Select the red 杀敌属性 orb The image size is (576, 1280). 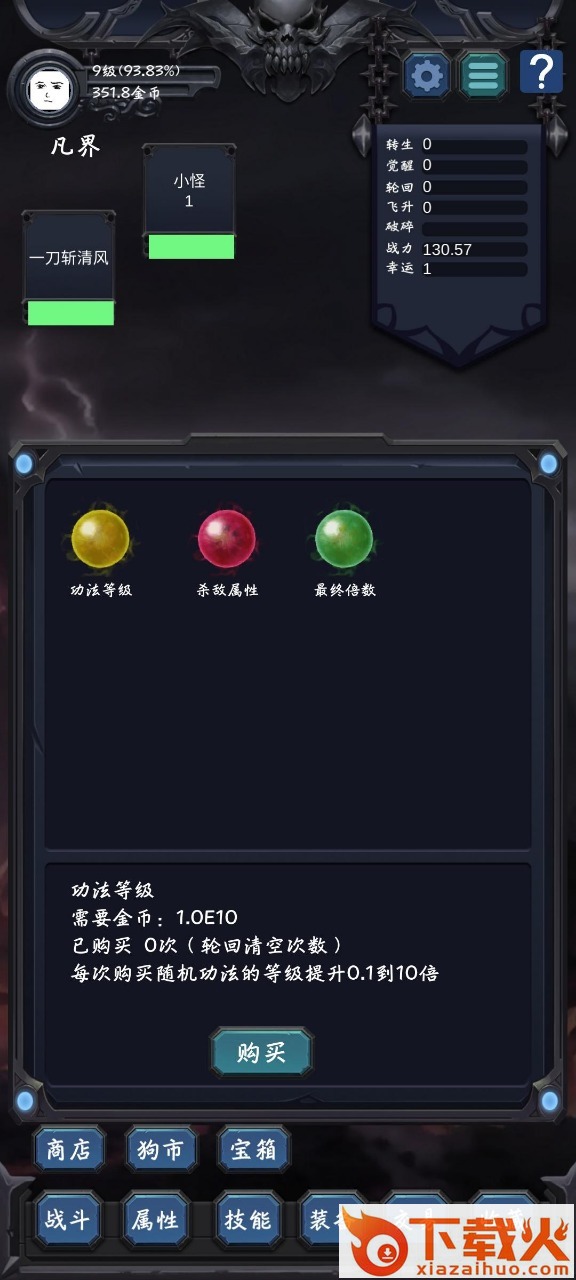[227, 538]
